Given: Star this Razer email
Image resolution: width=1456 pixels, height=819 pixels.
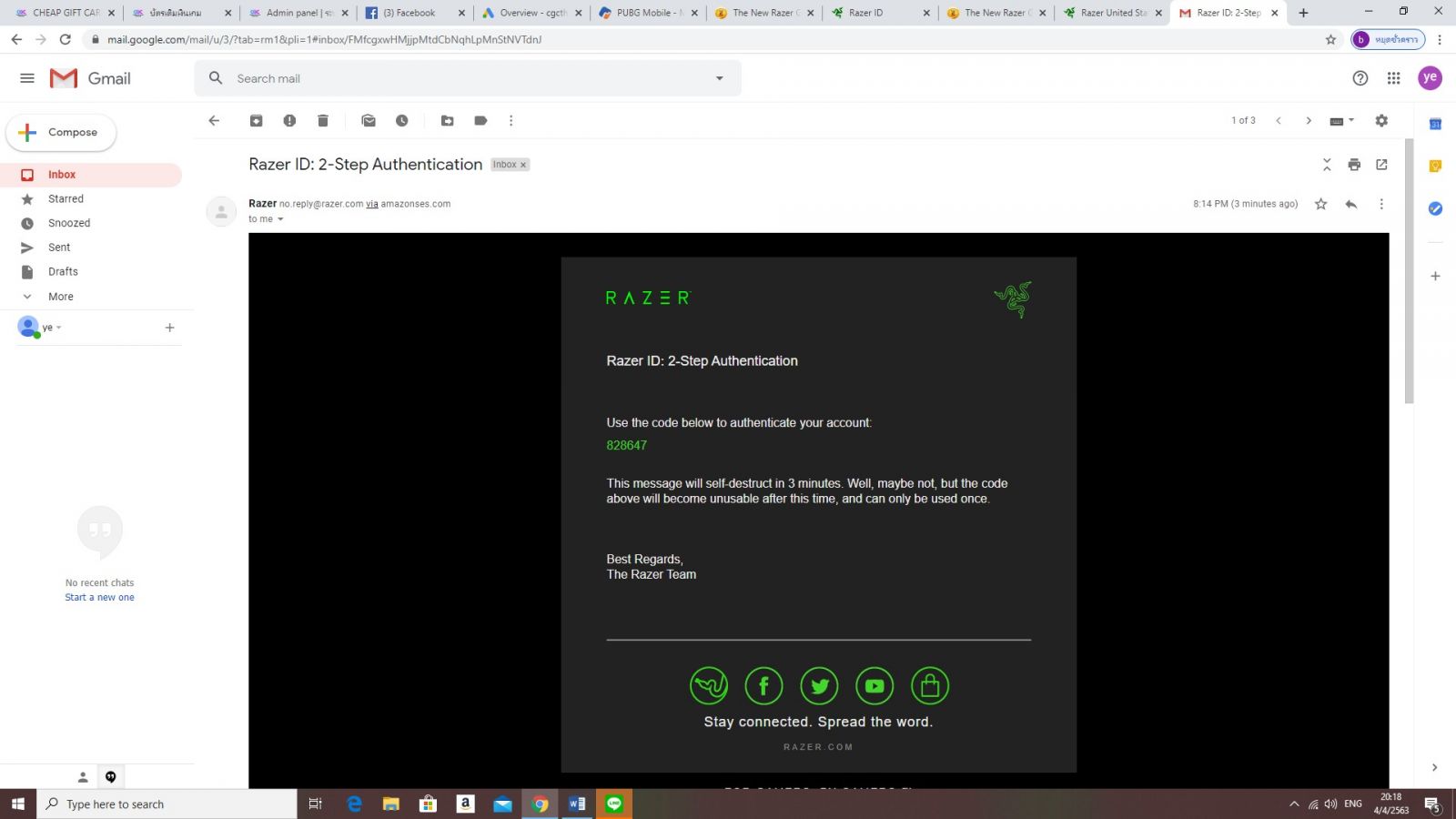Looking at the screenshot, I should (1320, 204).
